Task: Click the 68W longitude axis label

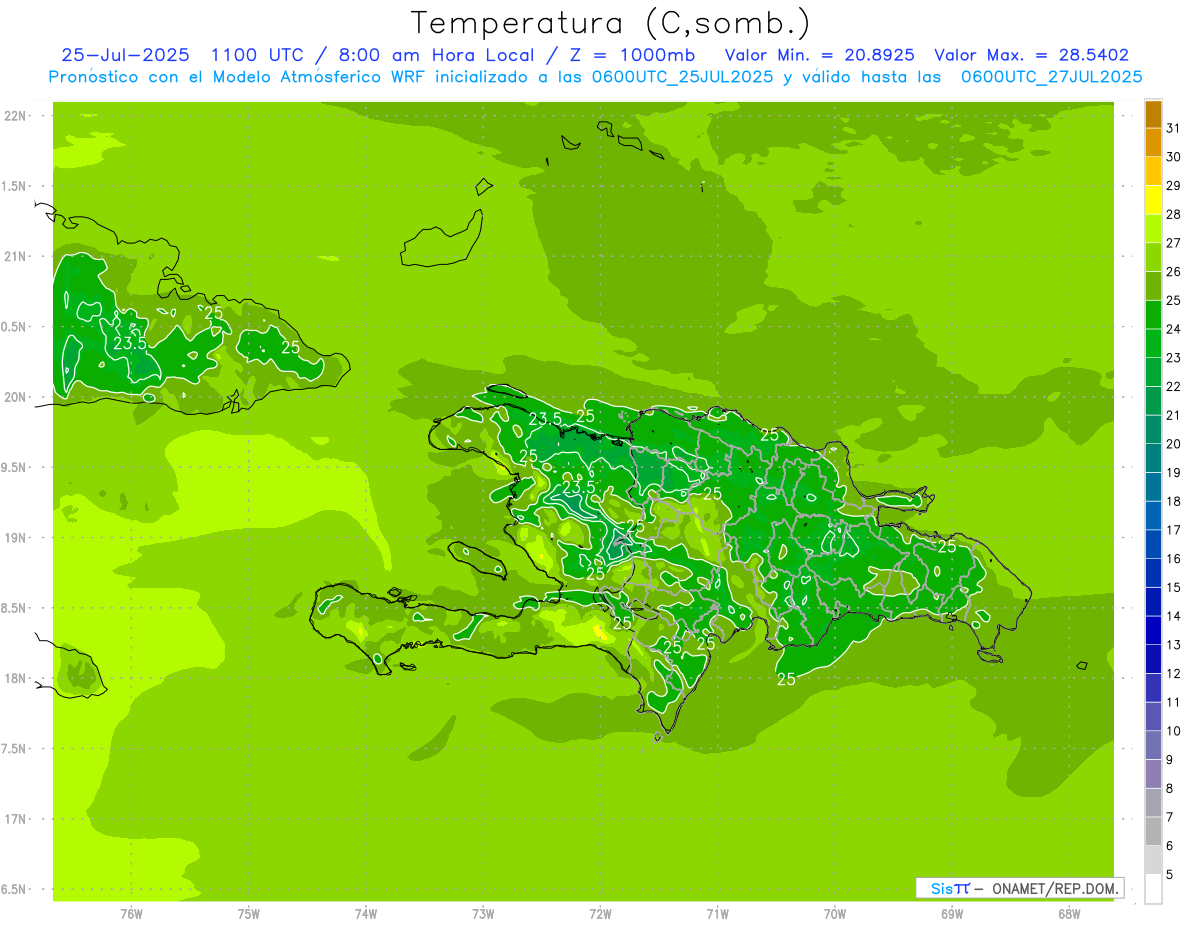Action: point(1069,914)
